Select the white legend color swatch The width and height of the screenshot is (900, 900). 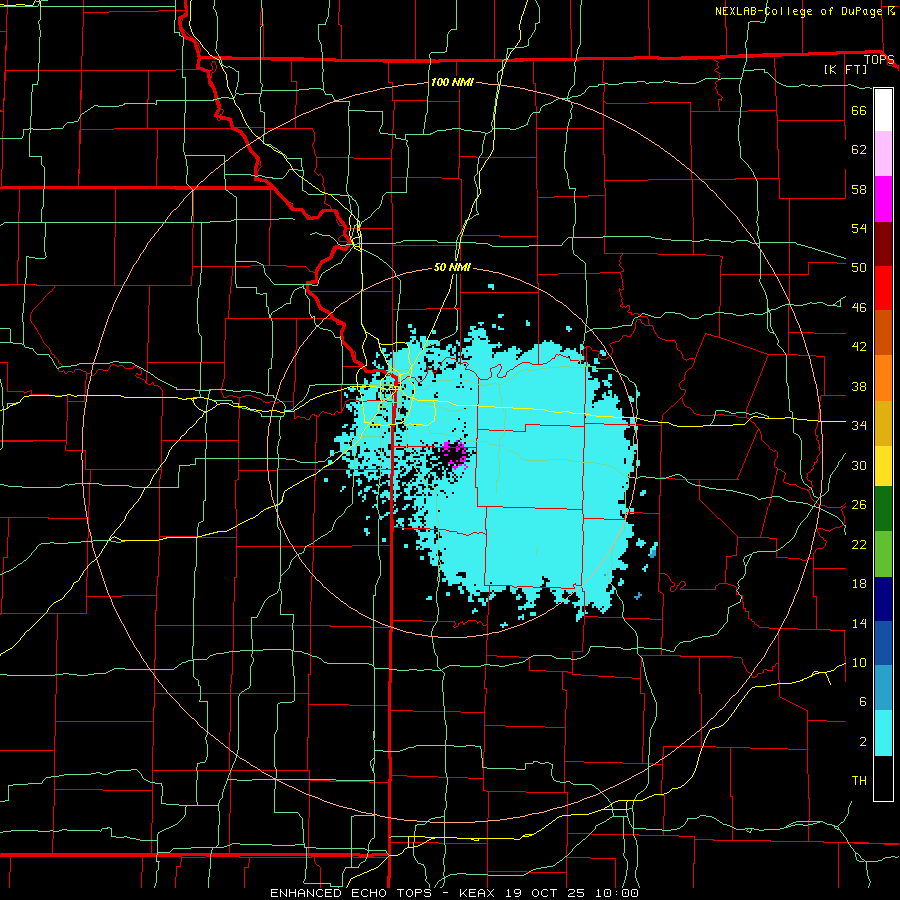point(883,110)
